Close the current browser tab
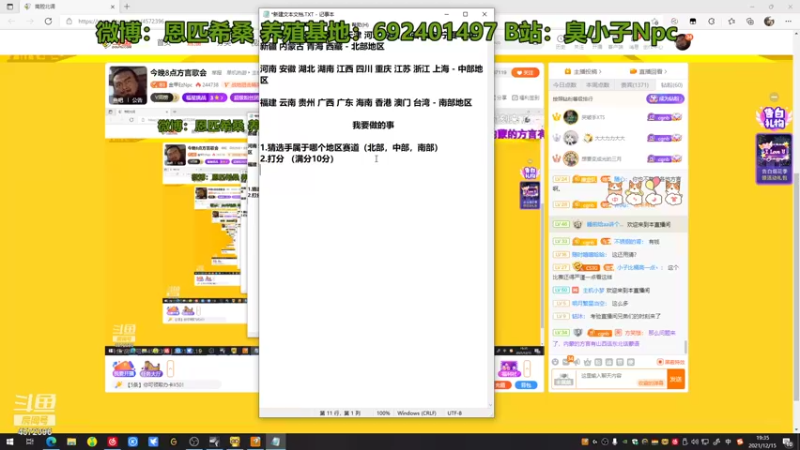Viewport: 800px width, 450px height. tap(112, 7)
